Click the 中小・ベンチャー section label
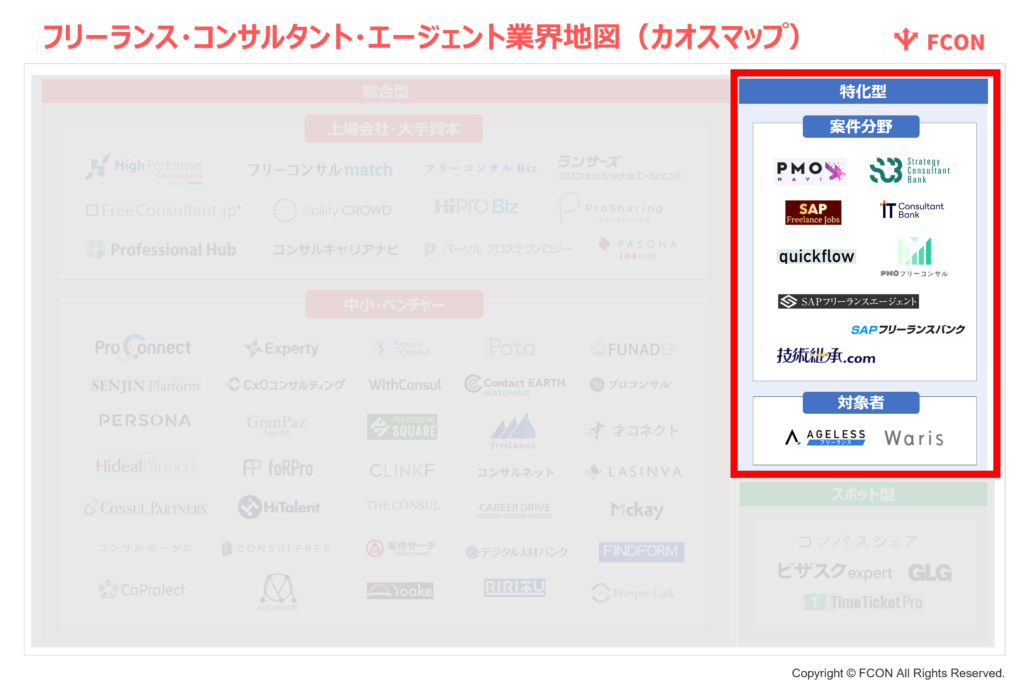 click(394, 305)
